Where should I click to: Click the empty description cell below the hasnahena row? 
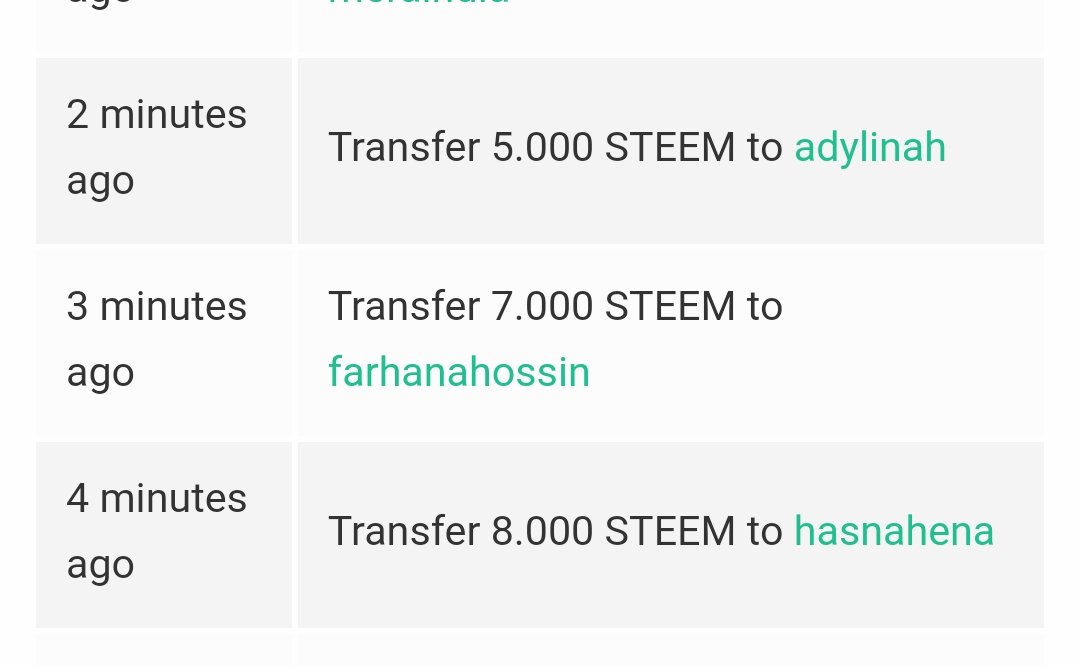click(x=671, y=650)
